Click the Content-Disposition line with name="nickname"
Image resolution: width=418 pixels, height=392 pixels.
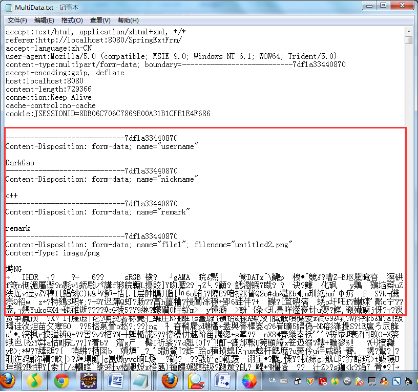point(102,179)
